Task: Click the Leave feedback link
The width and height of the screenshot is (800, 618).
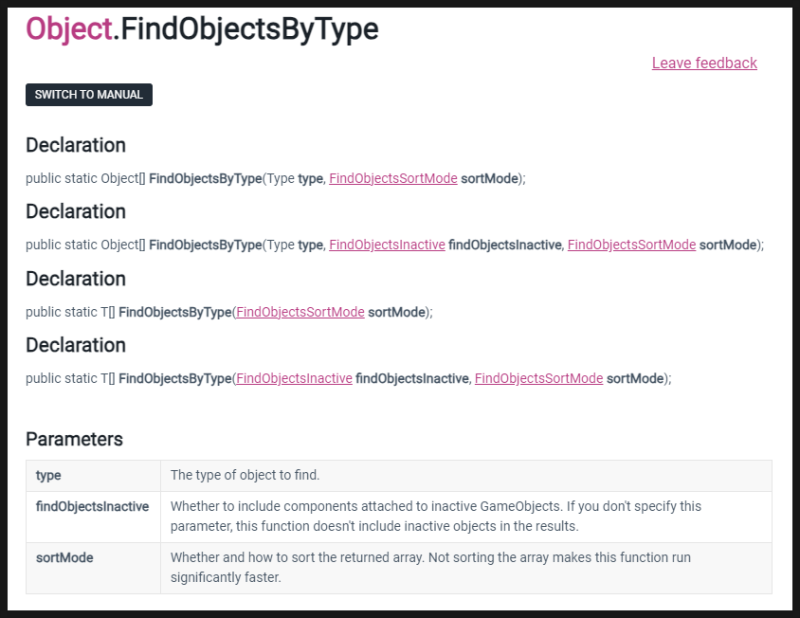Action: [704, 63]
